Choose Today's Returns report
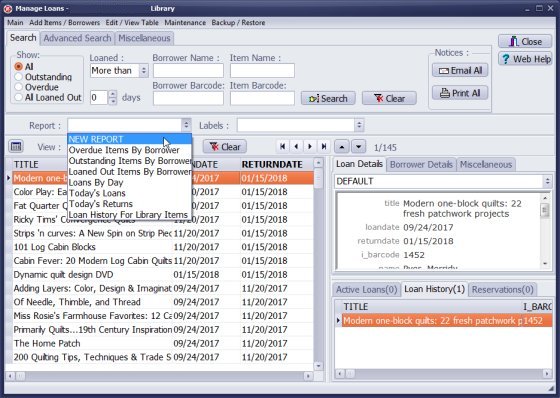Screen dimensions: 560x398 pos(130,204)
